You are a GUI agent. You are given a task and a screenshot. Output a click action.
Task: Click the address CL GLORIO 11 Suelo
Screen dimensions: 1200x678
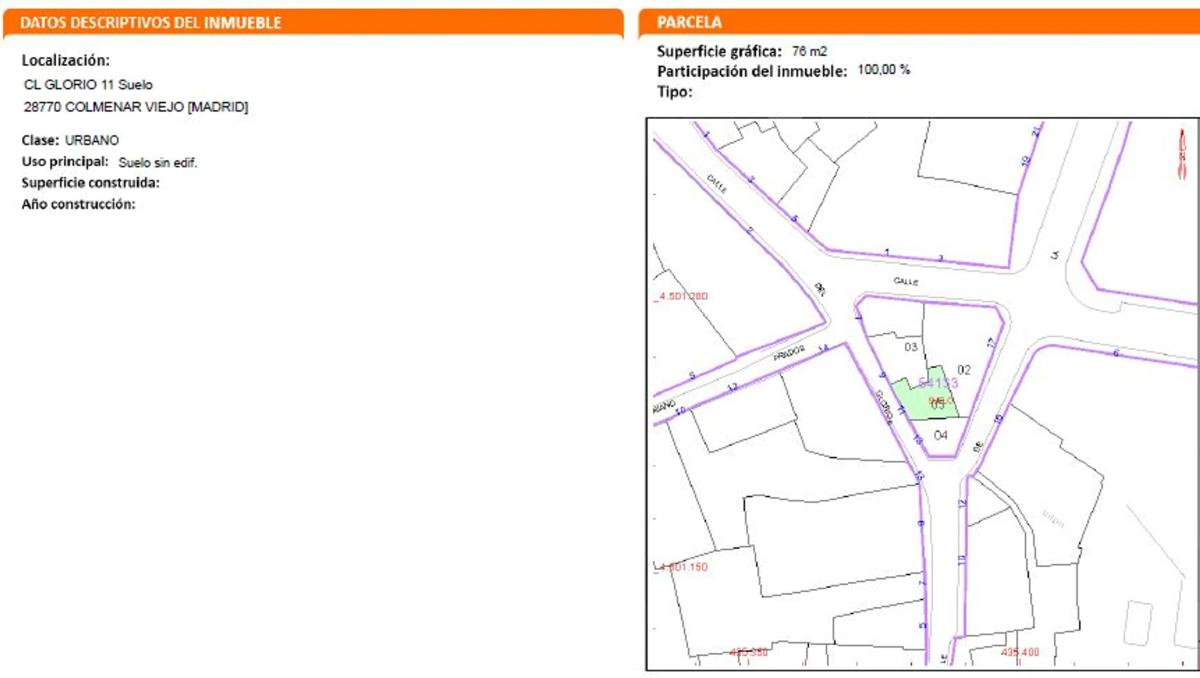[88, 85]
